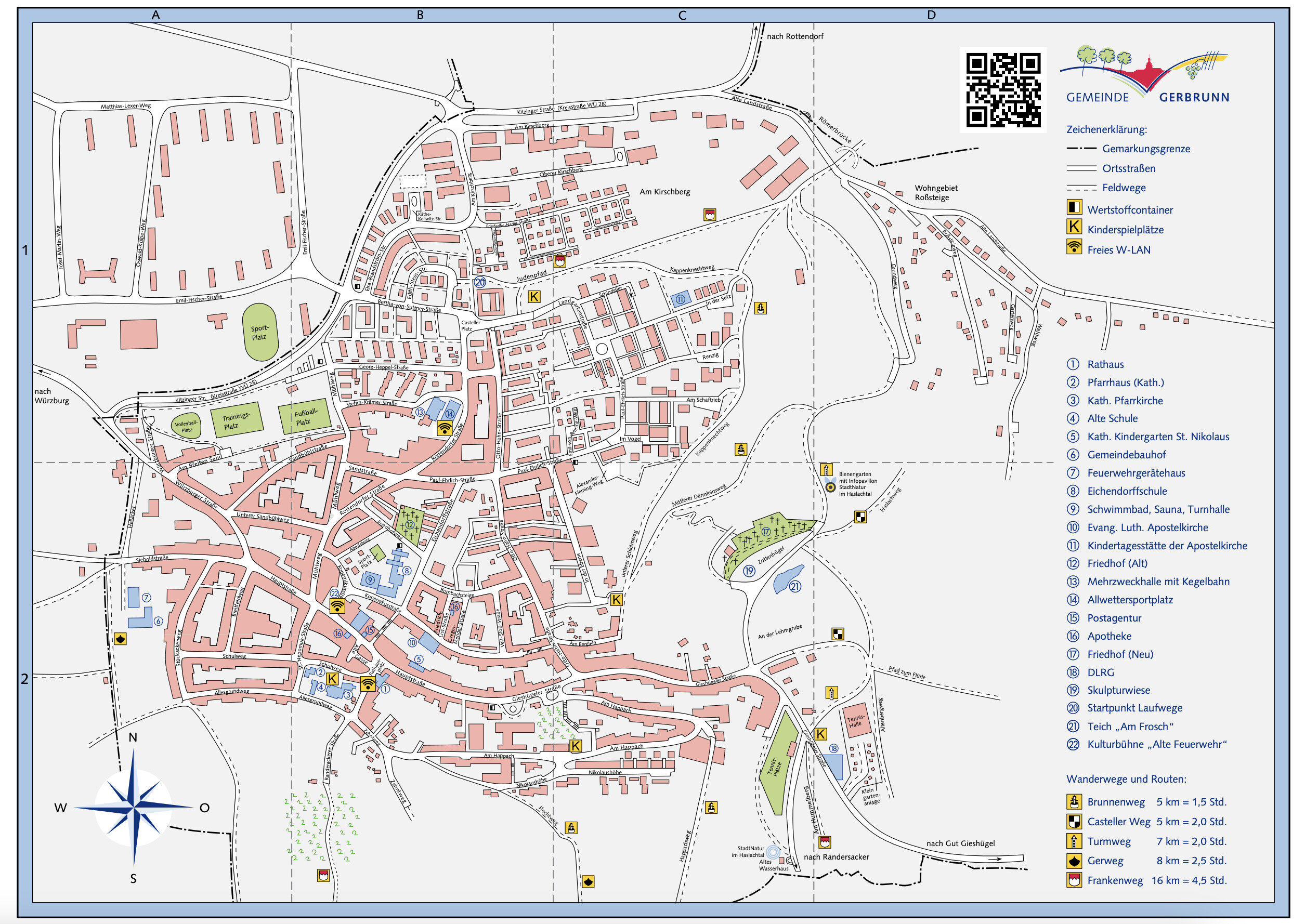
Task: Select map marker 21 at the pond
Action: [794, 586]
